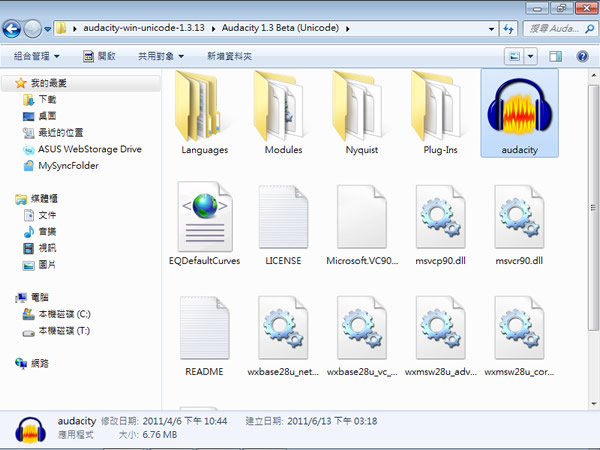
Task: Click 新增資料夾 new folder button
Action: tap(229, 56)
